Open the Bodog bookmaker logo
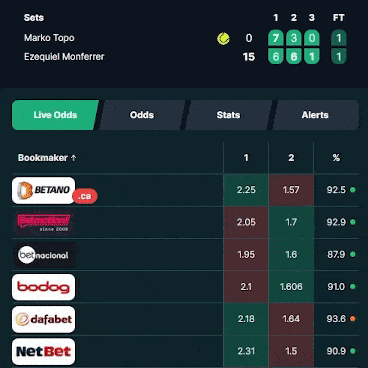The height and width of the screenshot is (368, 368). pos(44,287)
